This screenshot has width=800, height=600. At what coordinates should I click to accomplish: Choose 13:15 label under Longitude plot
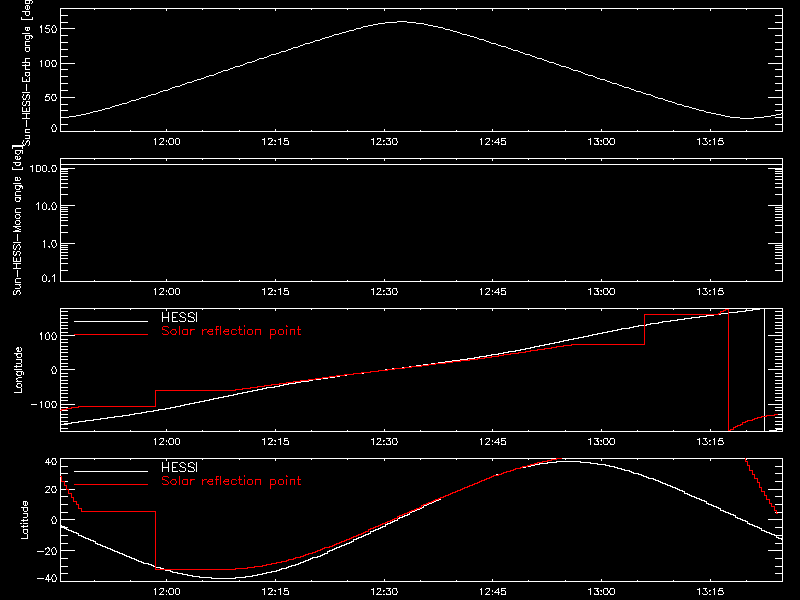[x=710, y=441]
